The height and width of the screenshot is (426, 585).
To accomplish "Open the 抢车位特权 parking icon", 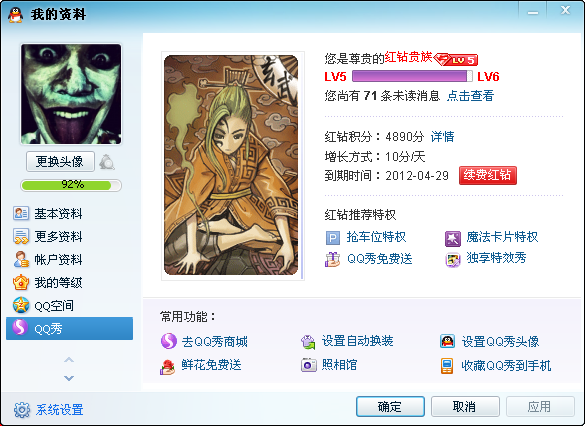I will (333, 238).
